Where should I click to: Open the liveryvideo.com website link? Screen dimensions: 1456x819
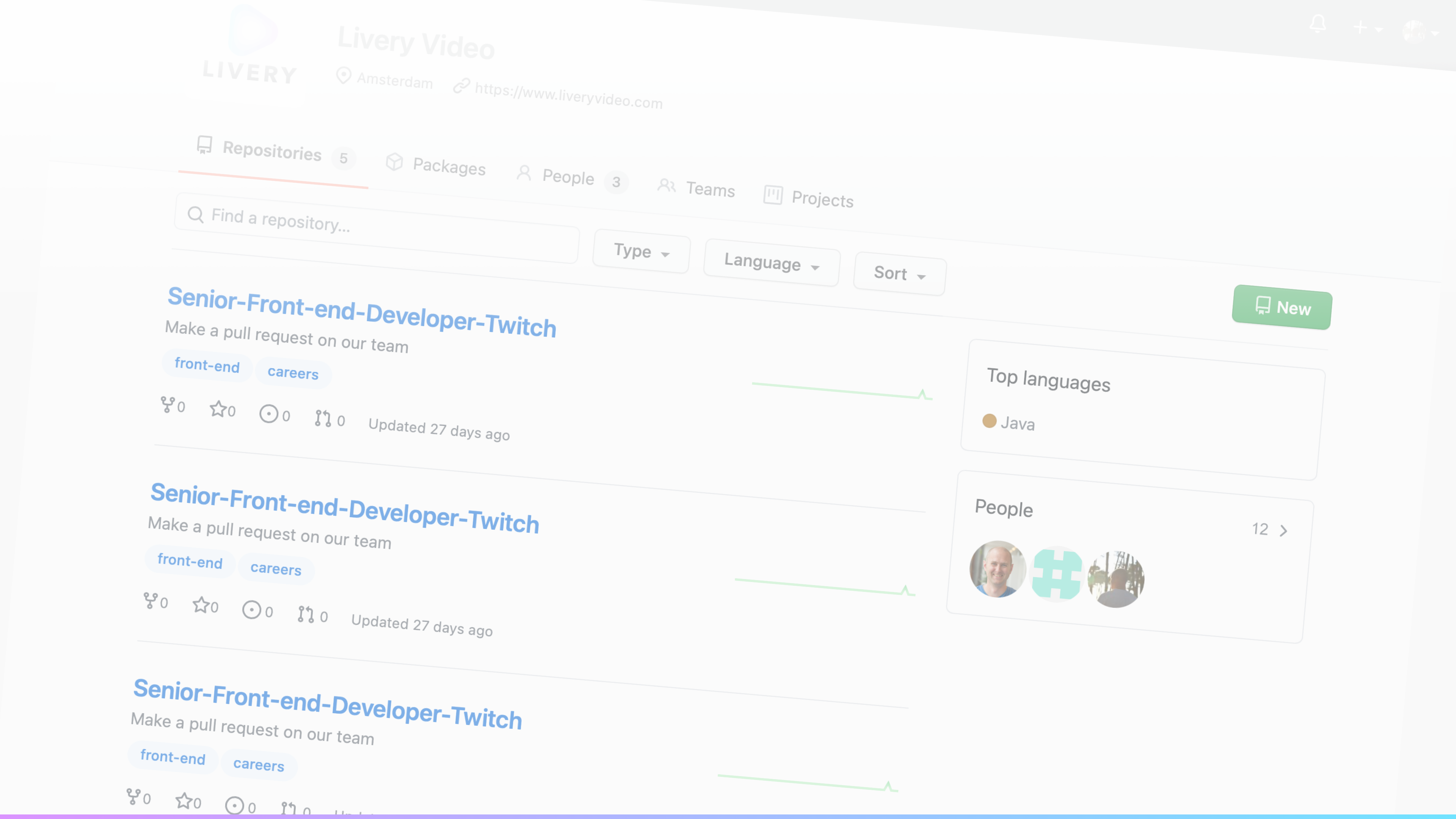click(568, 96)
